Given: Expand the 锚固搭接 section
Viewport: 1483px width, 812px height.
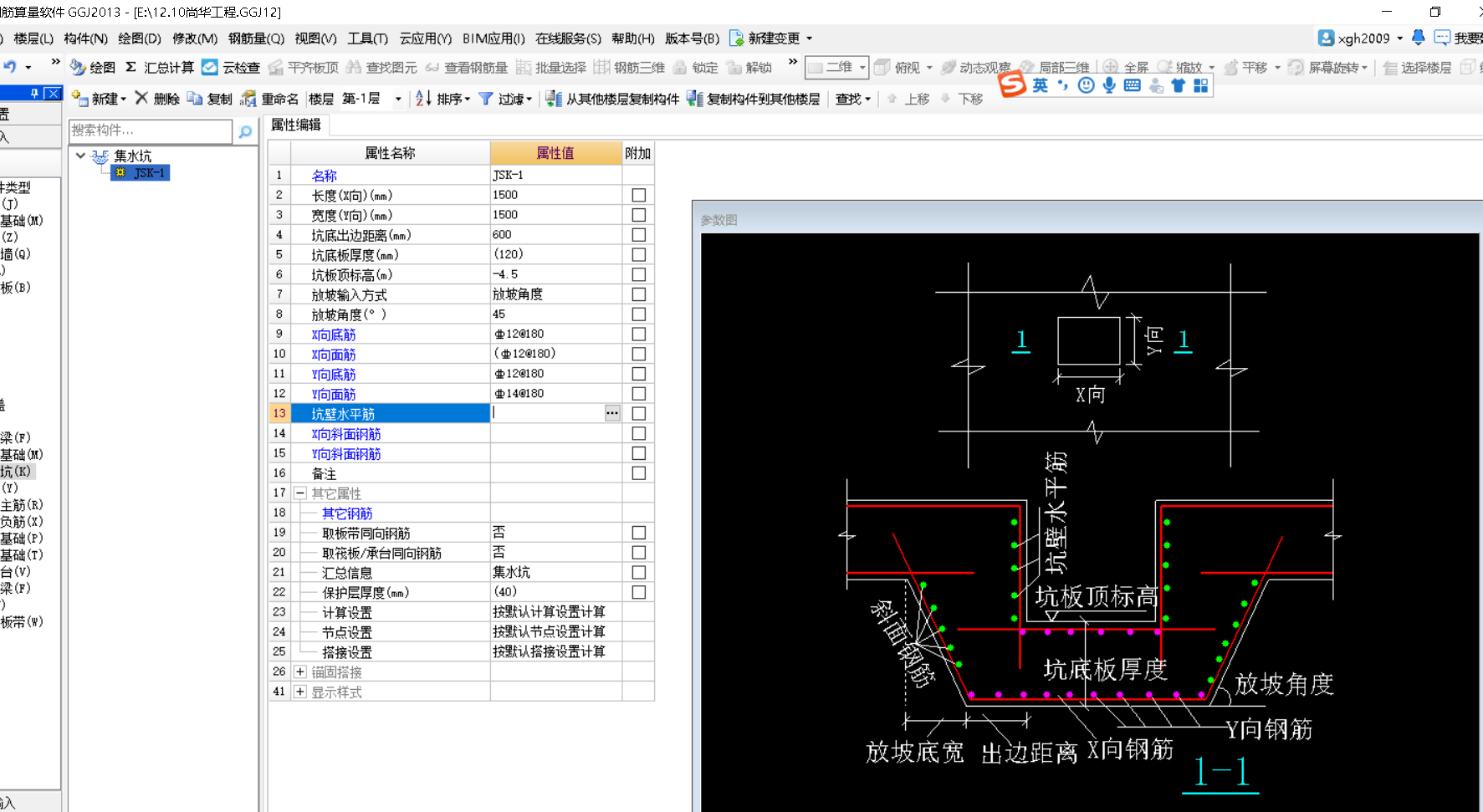Looking at the screenshot, I should tap(300, 672).
